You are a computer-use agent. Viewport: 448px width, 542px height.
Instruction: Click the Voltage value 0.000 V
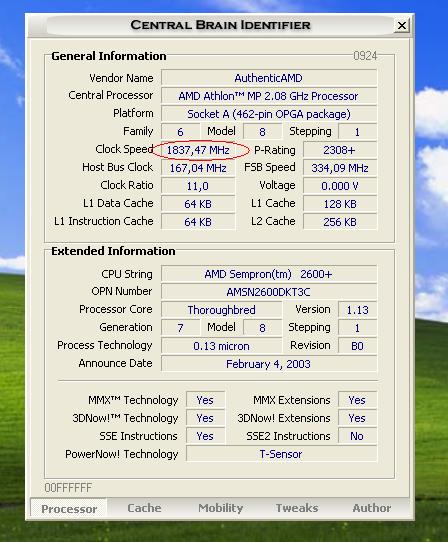(x=340, y=186)
